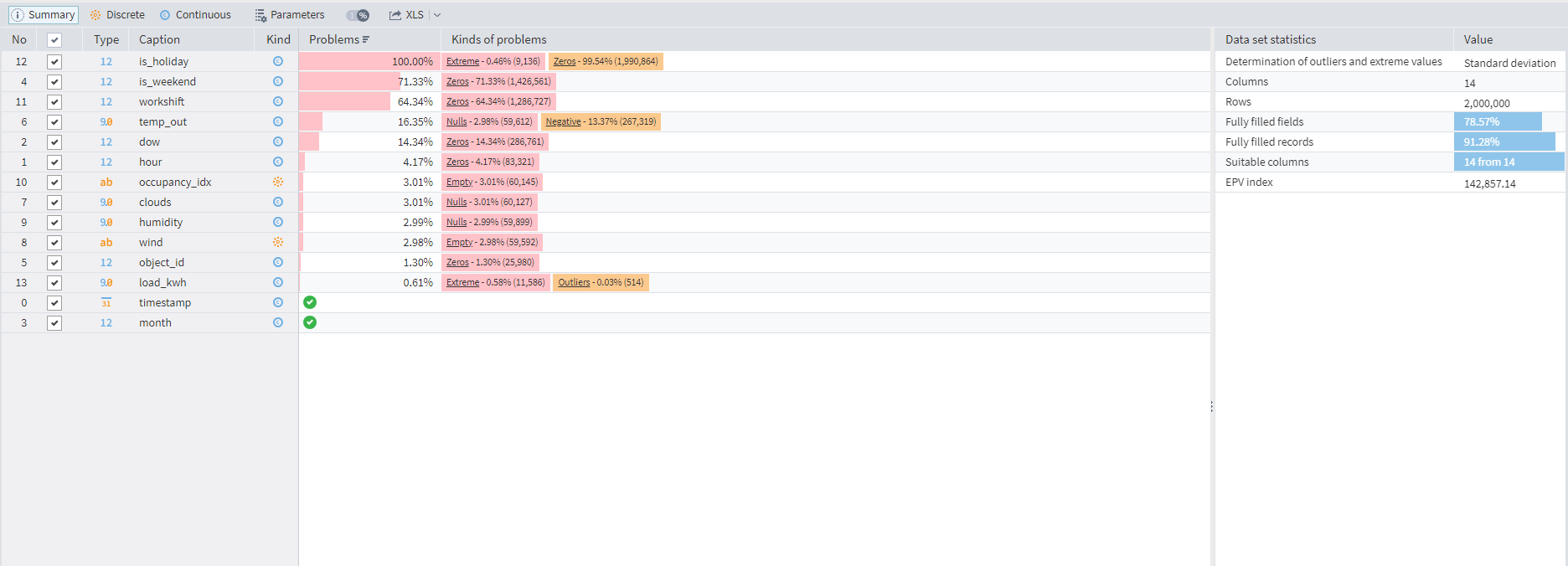Click the Negative link for temp_out
Screen dimensions: 1568x566
click(563, 121)
